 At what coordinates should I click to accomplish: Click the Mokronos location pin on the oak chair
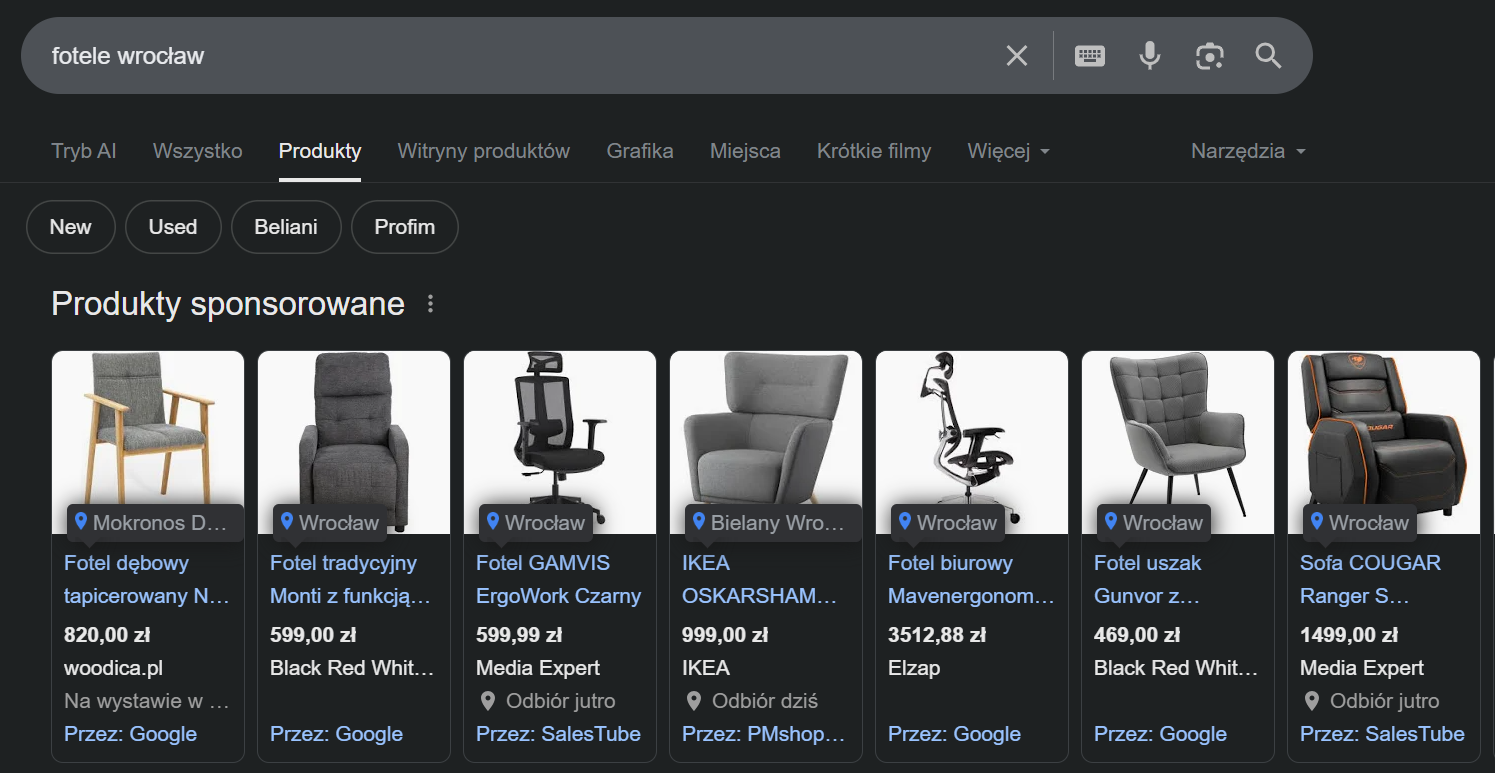point(82,521)
